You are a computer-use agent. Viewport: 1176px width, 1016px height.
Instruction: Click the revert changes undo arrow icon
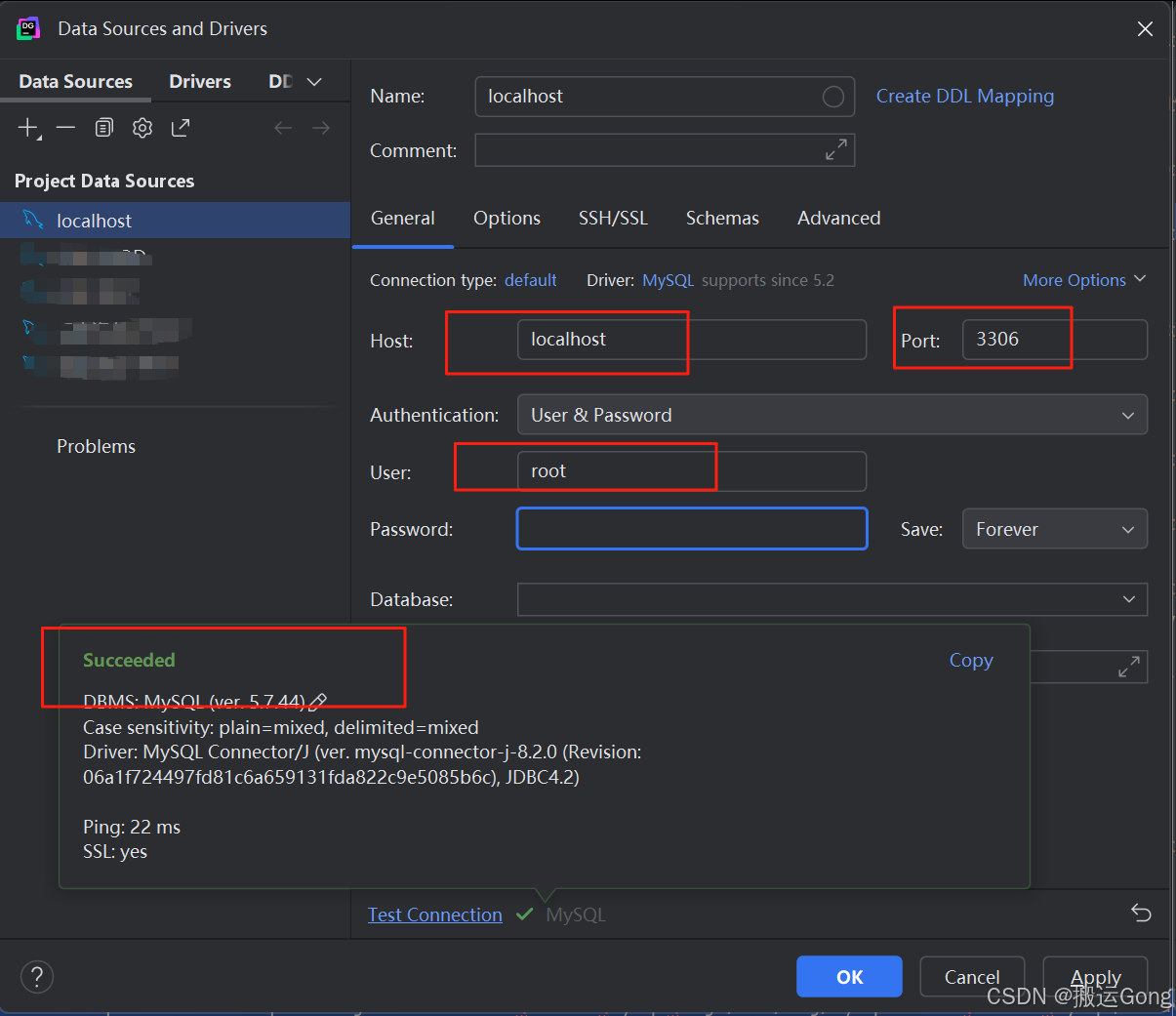click(x=1141, y=914)
